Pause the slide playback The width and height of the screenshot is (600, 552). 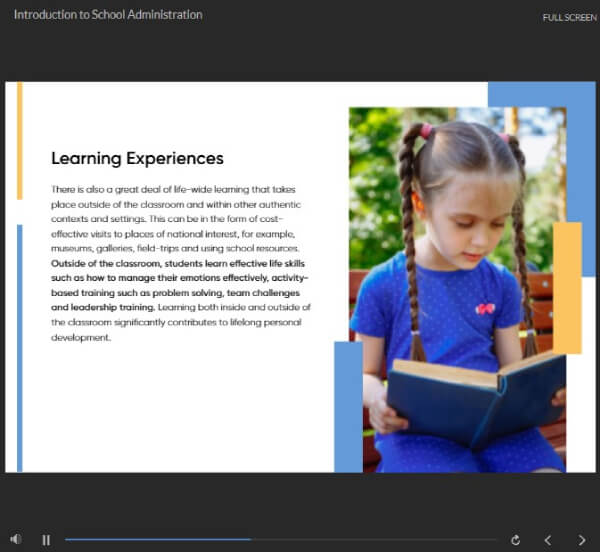tap(46, 540)
